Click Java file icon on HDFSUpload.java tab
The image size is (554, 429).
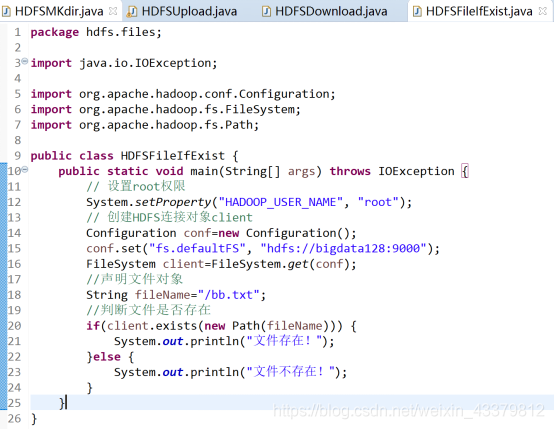point(132,12)
